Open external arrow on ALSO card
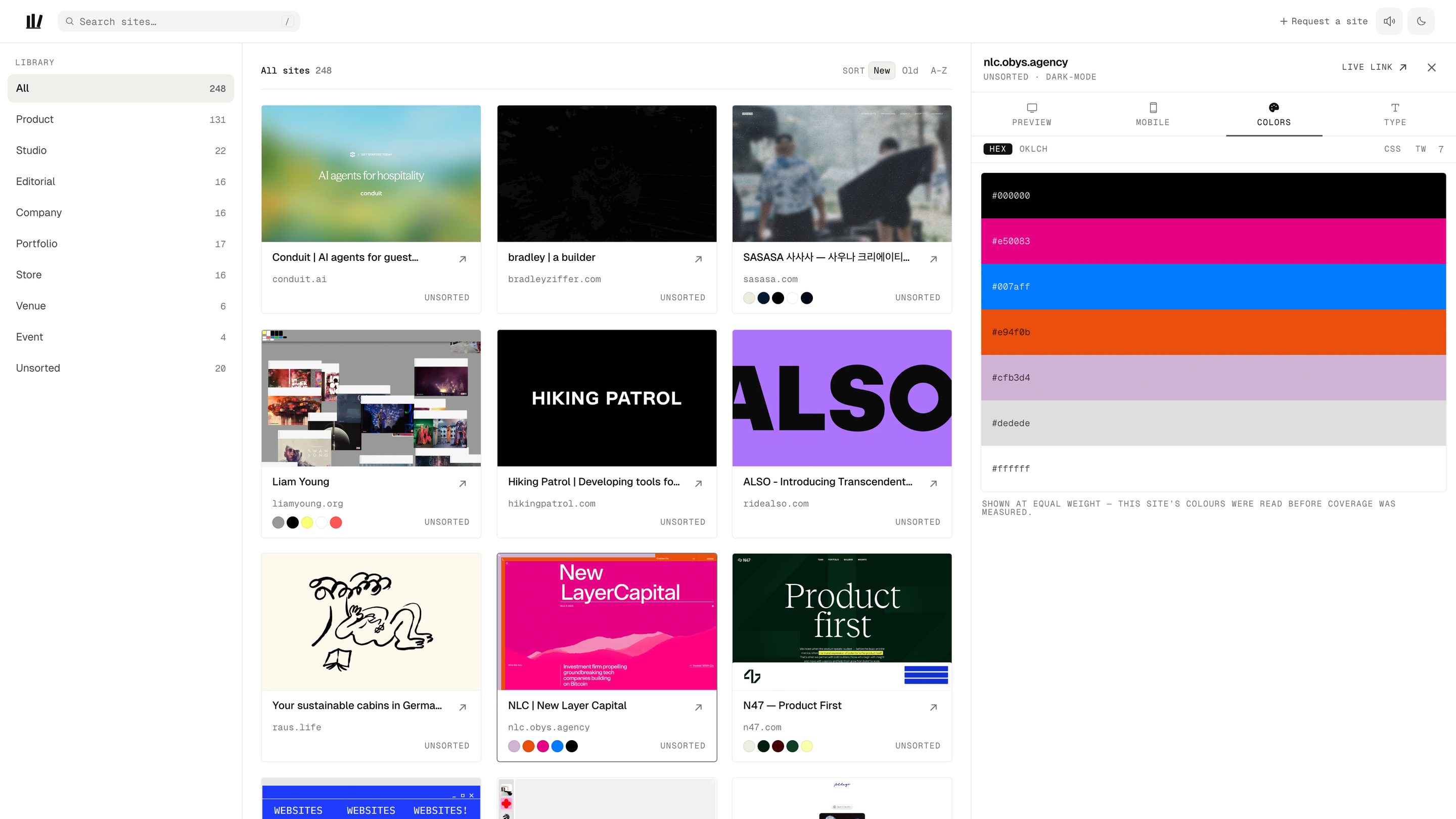Screen dimensions: 1456x819 coord(933,483)
